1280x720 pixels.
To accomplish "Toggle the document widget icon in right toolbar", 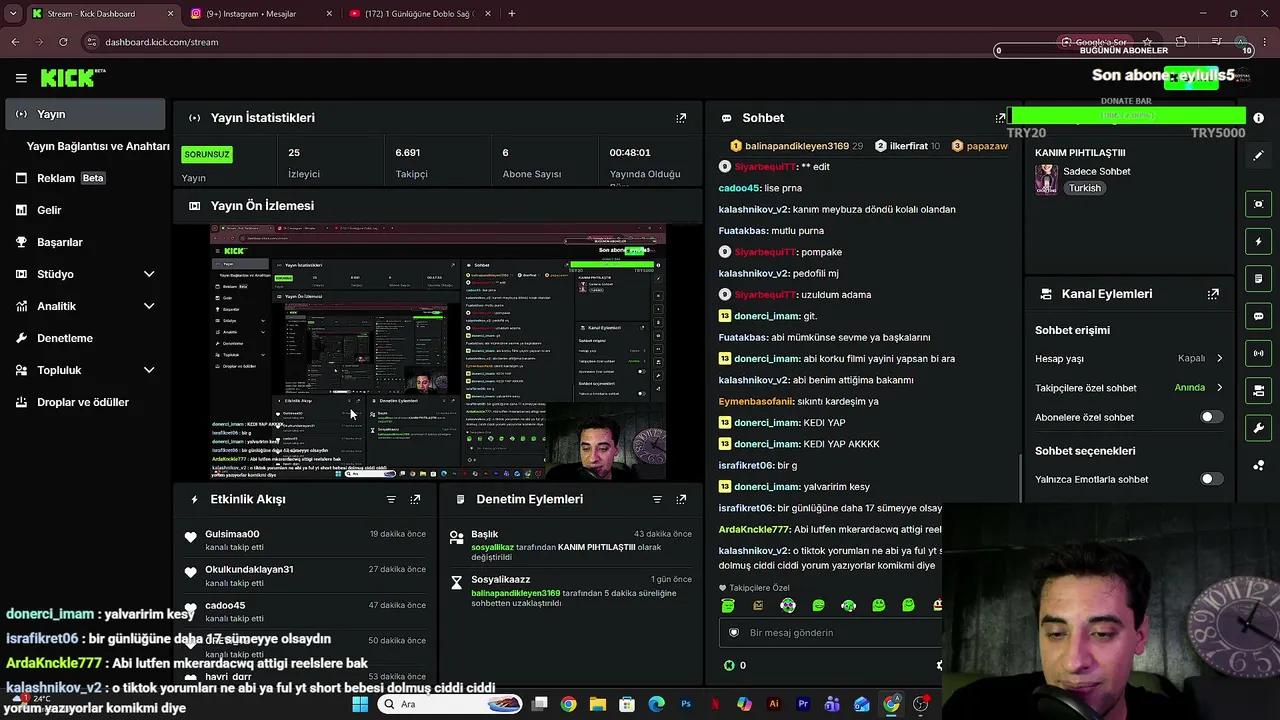I will (x=1258, y=278).
